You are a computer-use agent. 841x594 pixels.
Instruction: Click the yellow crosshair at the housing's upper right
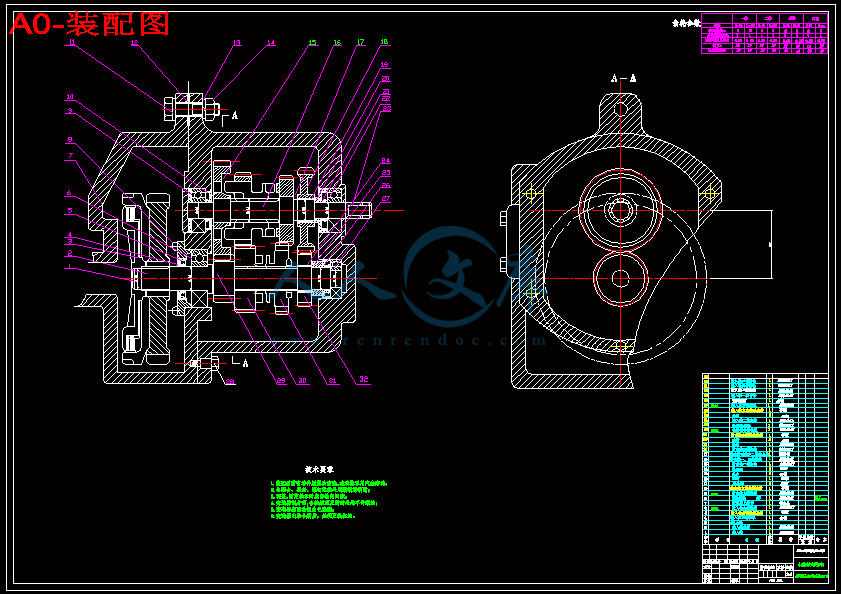710,194
